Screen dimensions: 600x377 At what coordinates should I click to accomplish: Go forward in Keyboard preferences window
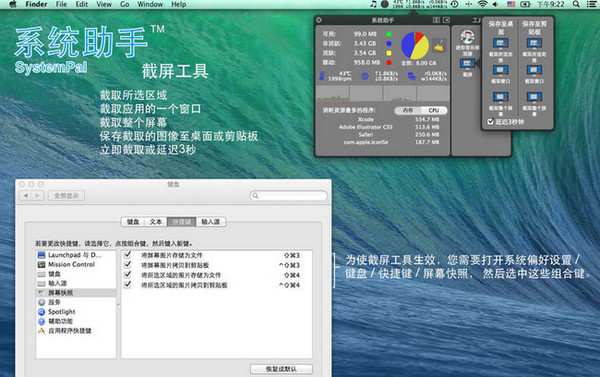tap(38, 196)
